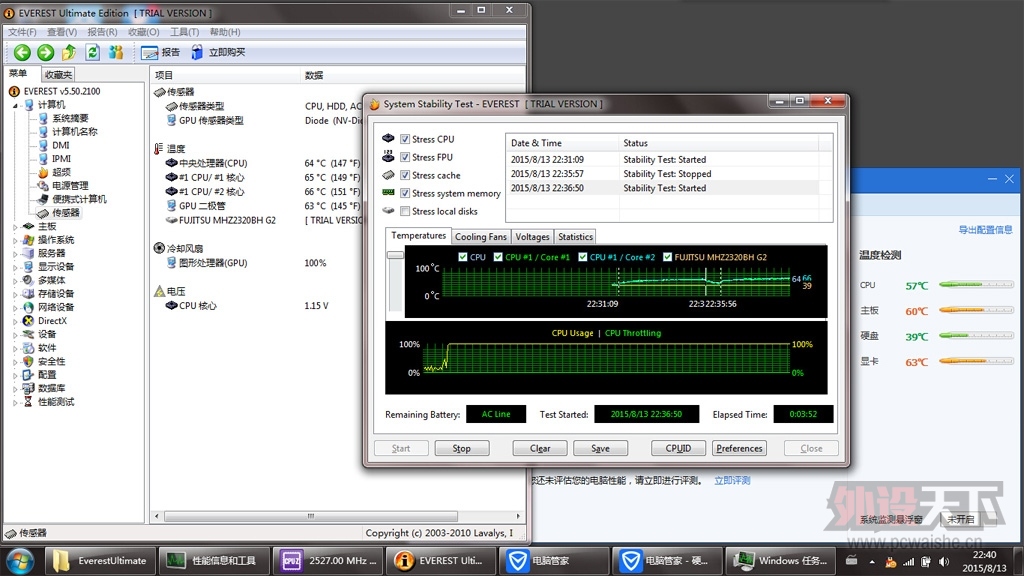
Task: Expand the 多媒体 tree node
Action: [x=16, y=280]
